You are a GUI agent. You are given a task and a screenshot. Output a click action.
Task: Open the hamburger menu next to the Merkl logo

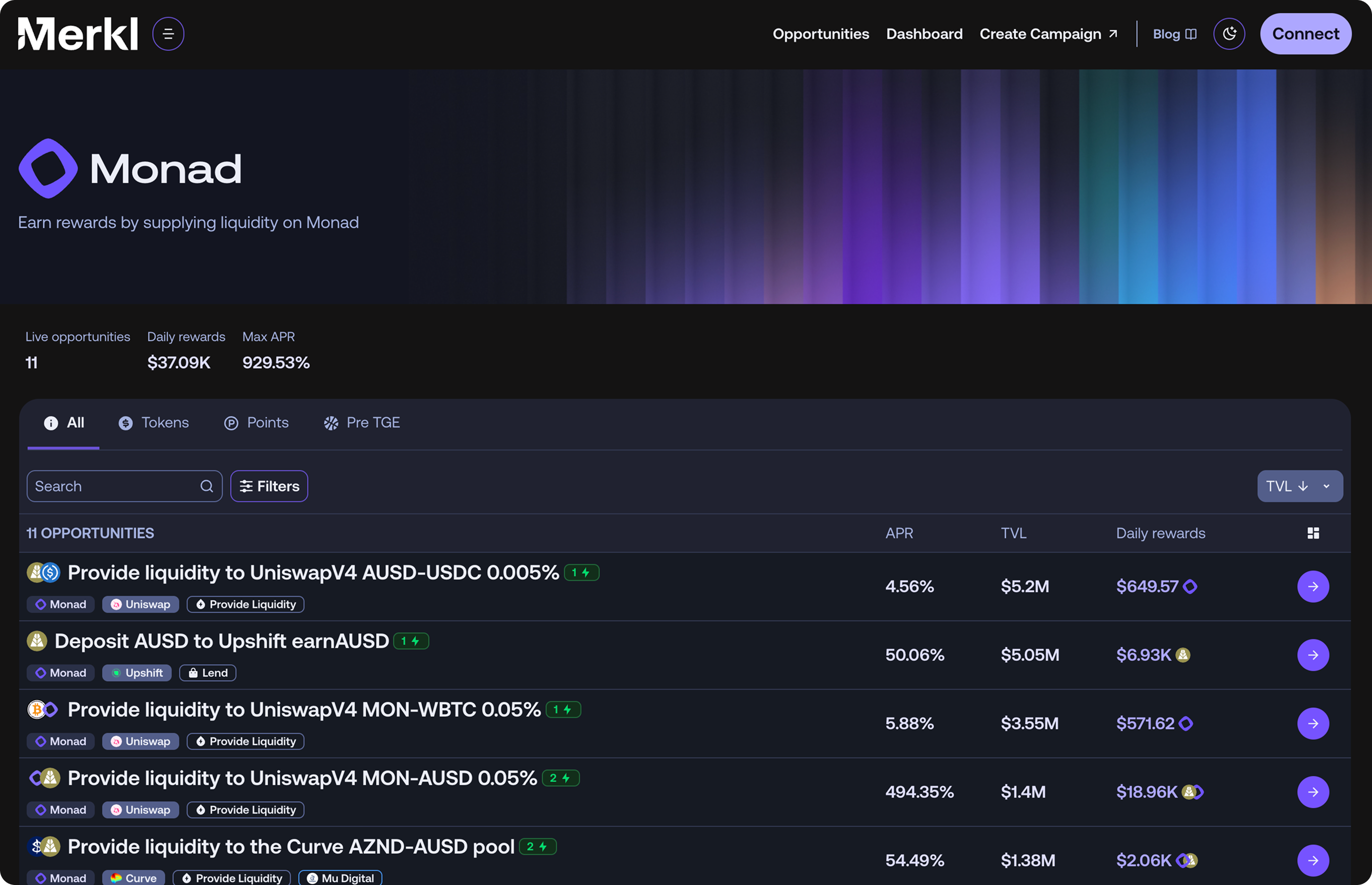(x=168, y=34)
